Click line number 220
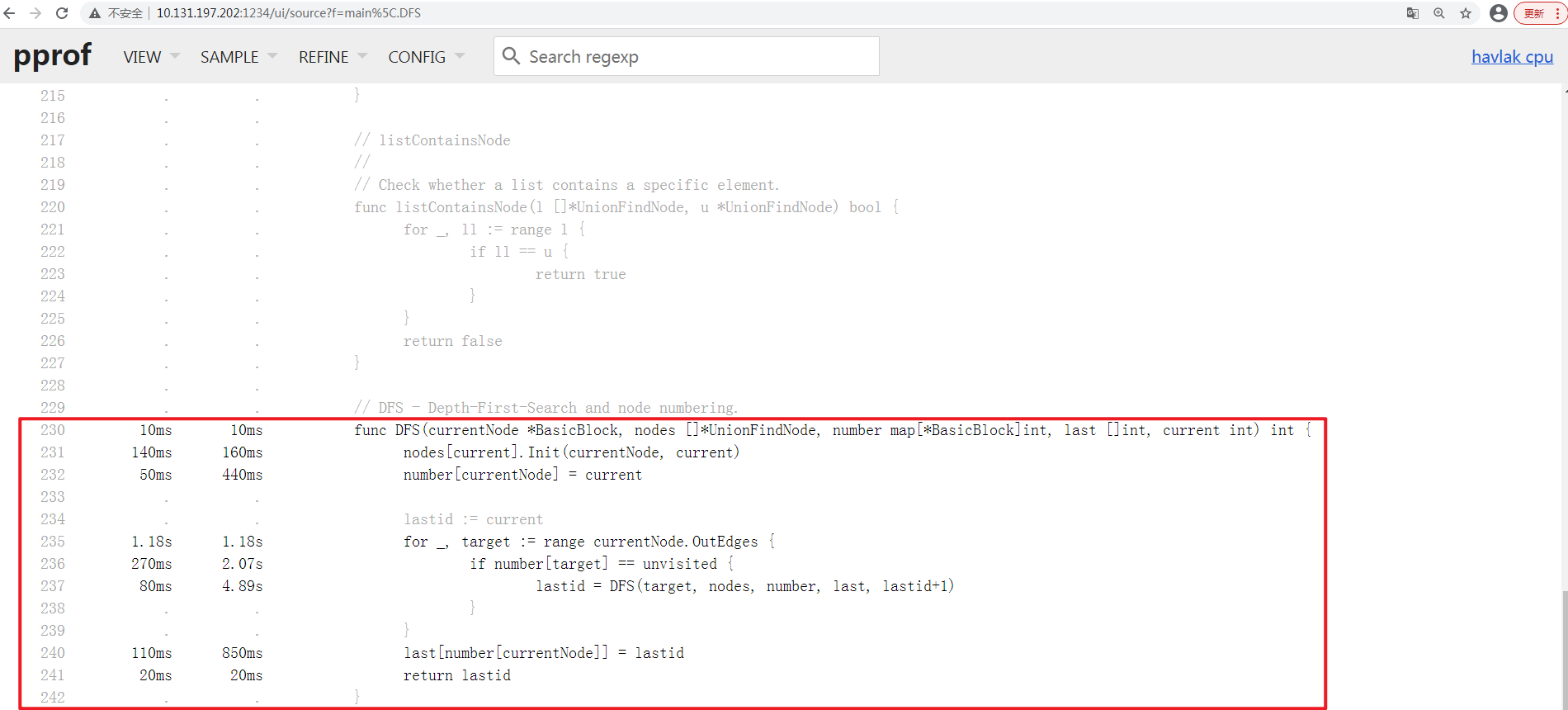 pyautogui.click(x=53, y=207)
